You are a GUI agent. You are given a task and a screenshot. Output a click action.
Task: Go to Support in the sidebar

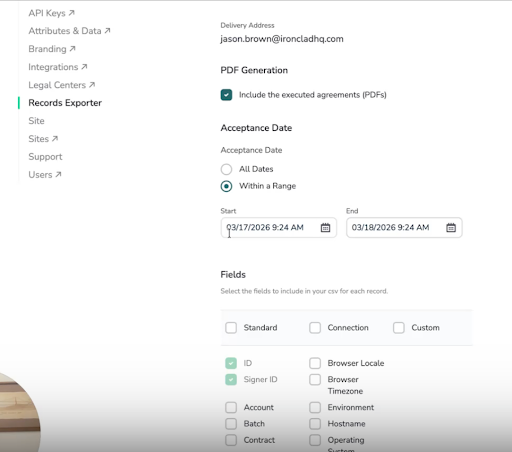(45, 157)
